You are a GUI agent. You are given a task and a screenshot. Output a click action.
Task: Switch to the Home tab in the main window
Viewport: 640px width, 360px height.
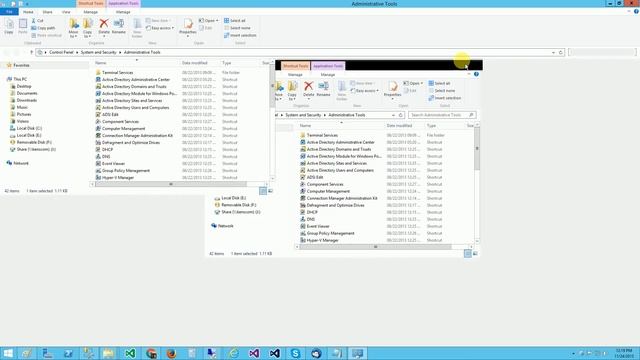(x=28, y=12)
